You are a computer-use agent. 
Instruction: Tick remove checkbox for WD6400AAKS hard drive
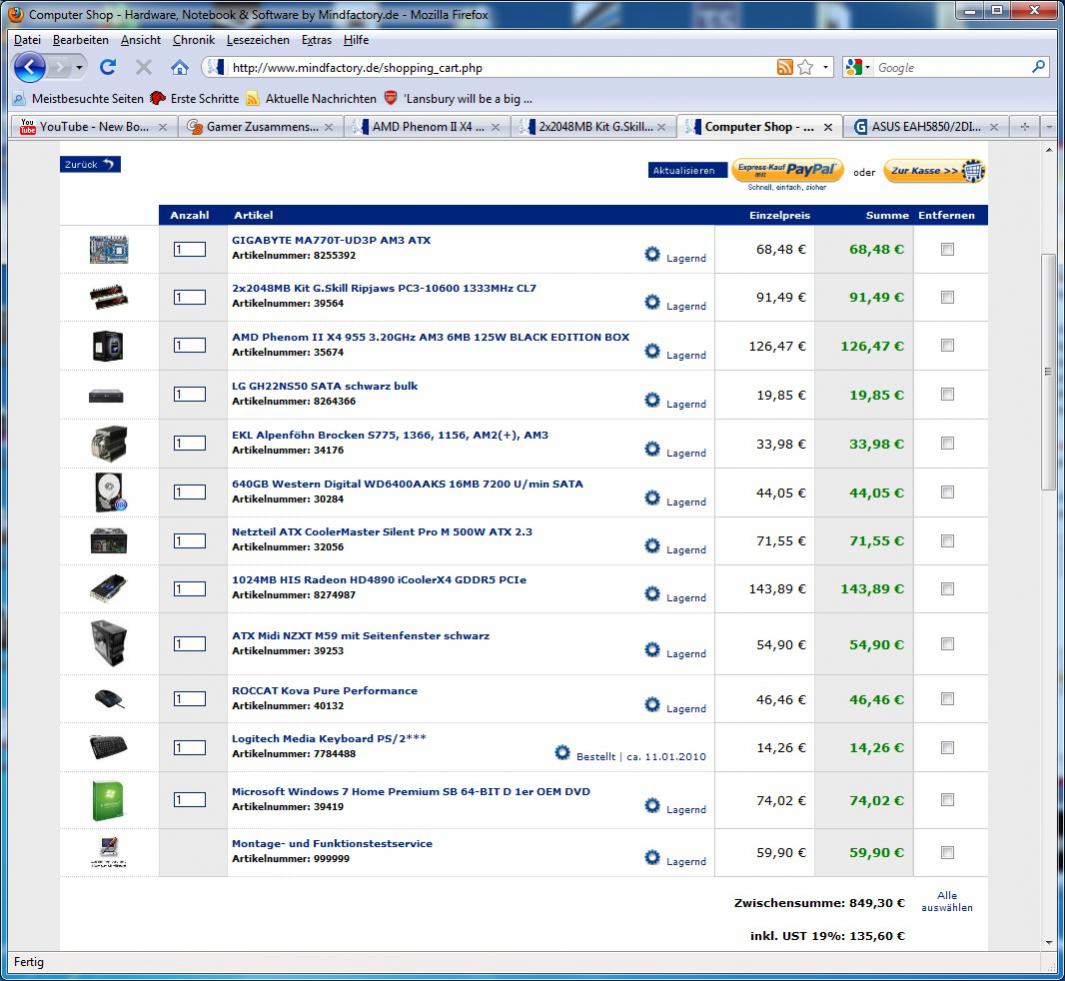[947, 492]
